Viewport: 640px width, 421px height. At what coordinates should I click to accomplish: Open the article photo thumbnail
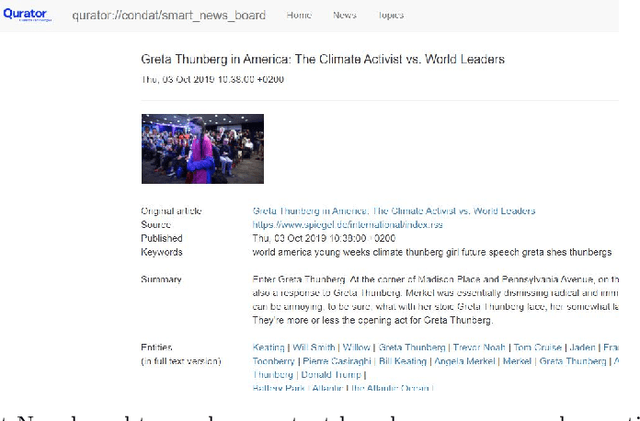202,149
